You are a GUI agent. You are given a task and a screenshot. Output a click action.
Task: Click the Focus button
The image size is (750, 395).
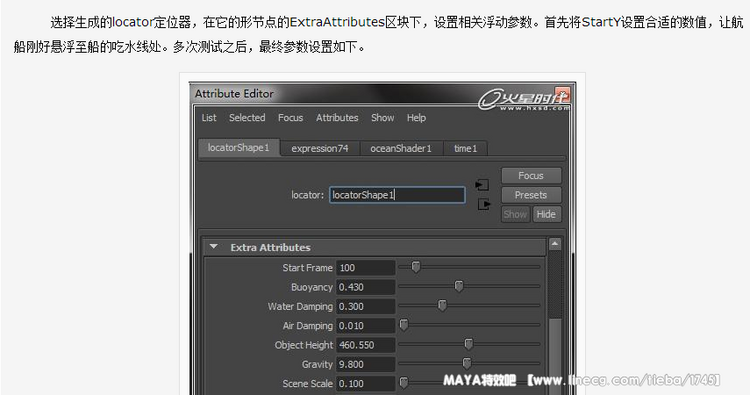[x=531, y=176]
